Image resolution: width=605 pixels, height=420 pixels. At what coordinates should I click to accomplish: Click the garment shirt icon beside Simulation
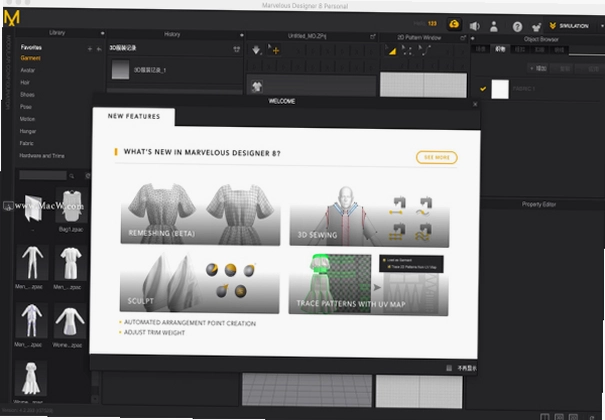coord(536,27)
